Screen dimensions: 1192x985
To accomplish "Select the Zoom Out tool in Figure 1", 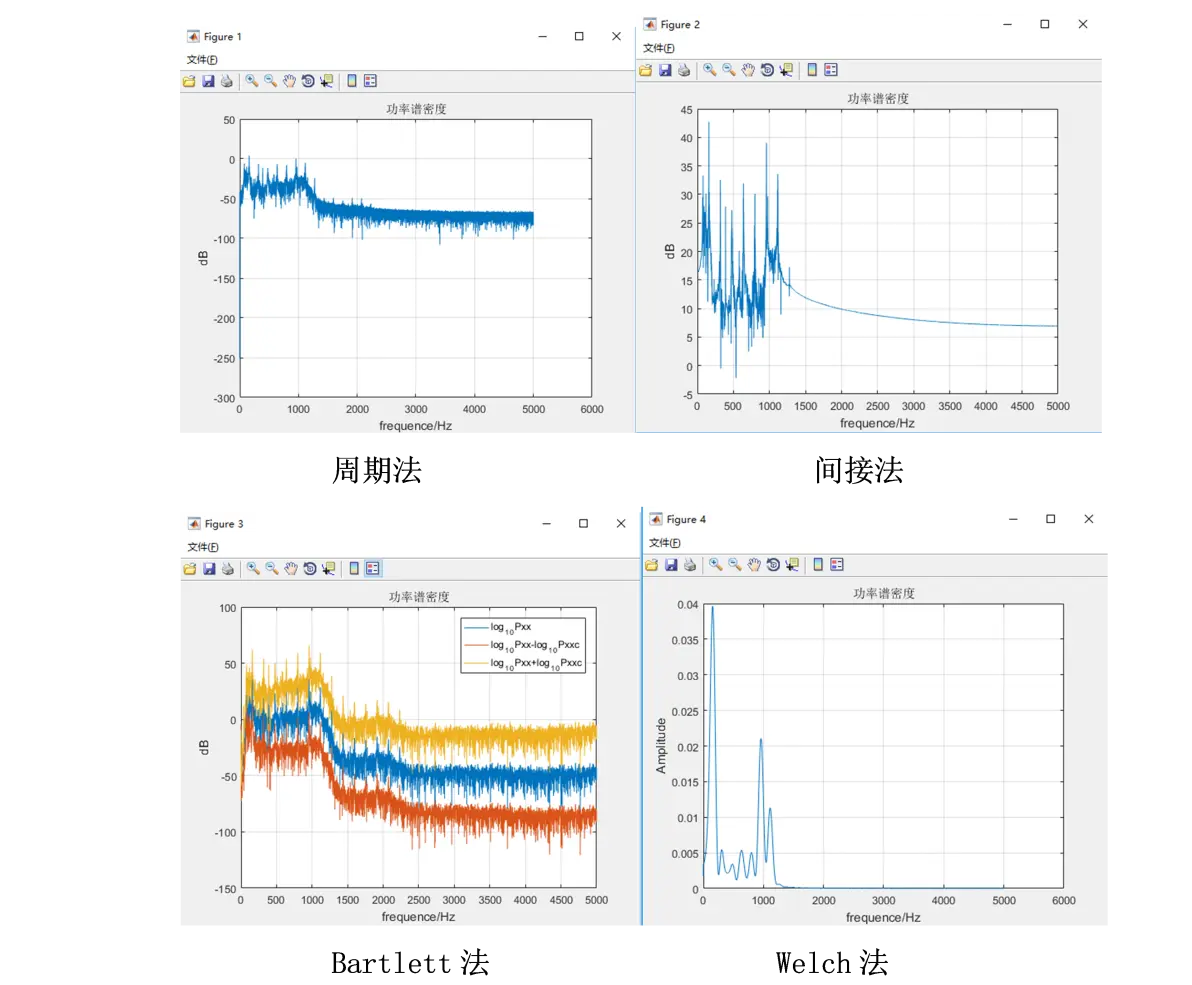I will pyautogui.click(x=270, y=81).
